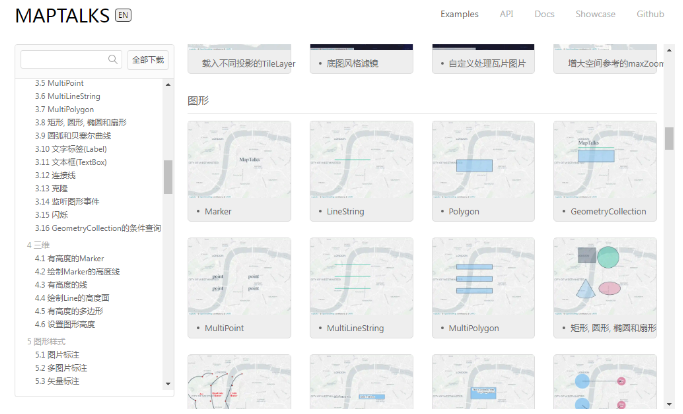
Task: Click main page scroll-up arrow
Action: coord(669,48)
